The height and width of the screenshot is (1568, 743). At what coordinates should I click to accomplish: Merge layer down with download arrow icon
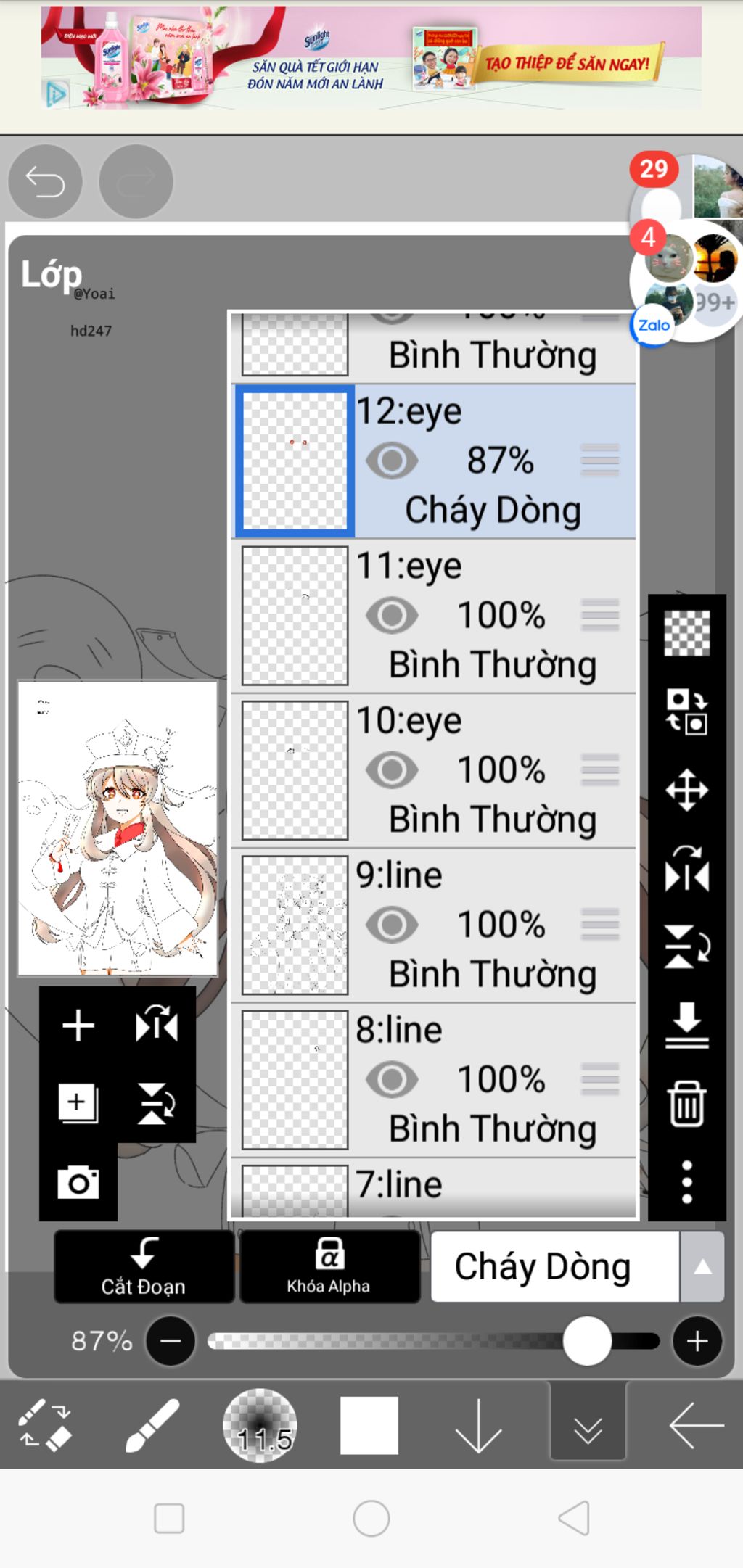(686, 1024)
